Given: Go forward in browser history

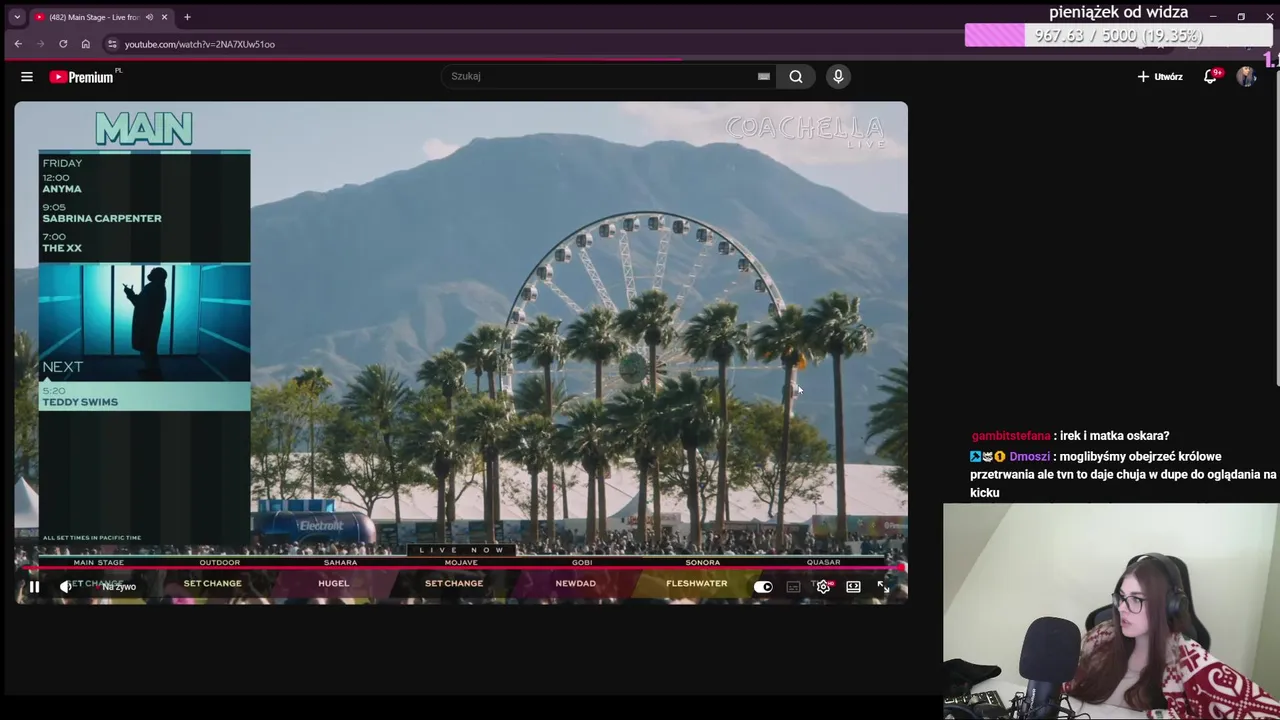Looking at the screenshot, I should [40, 44].
